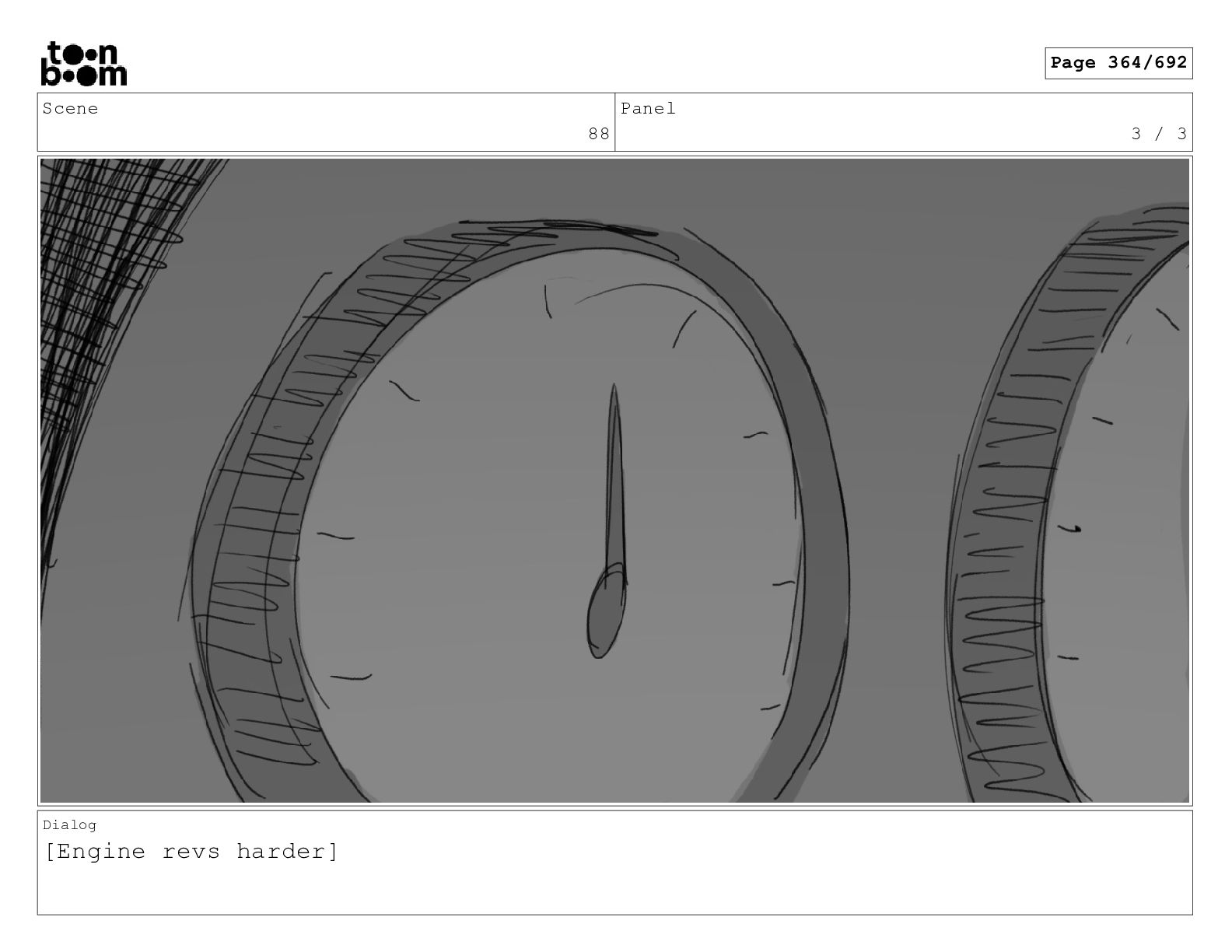Click the storyboard panel gauge sketch
The image size is (1232, 952).
pos(614,481)
